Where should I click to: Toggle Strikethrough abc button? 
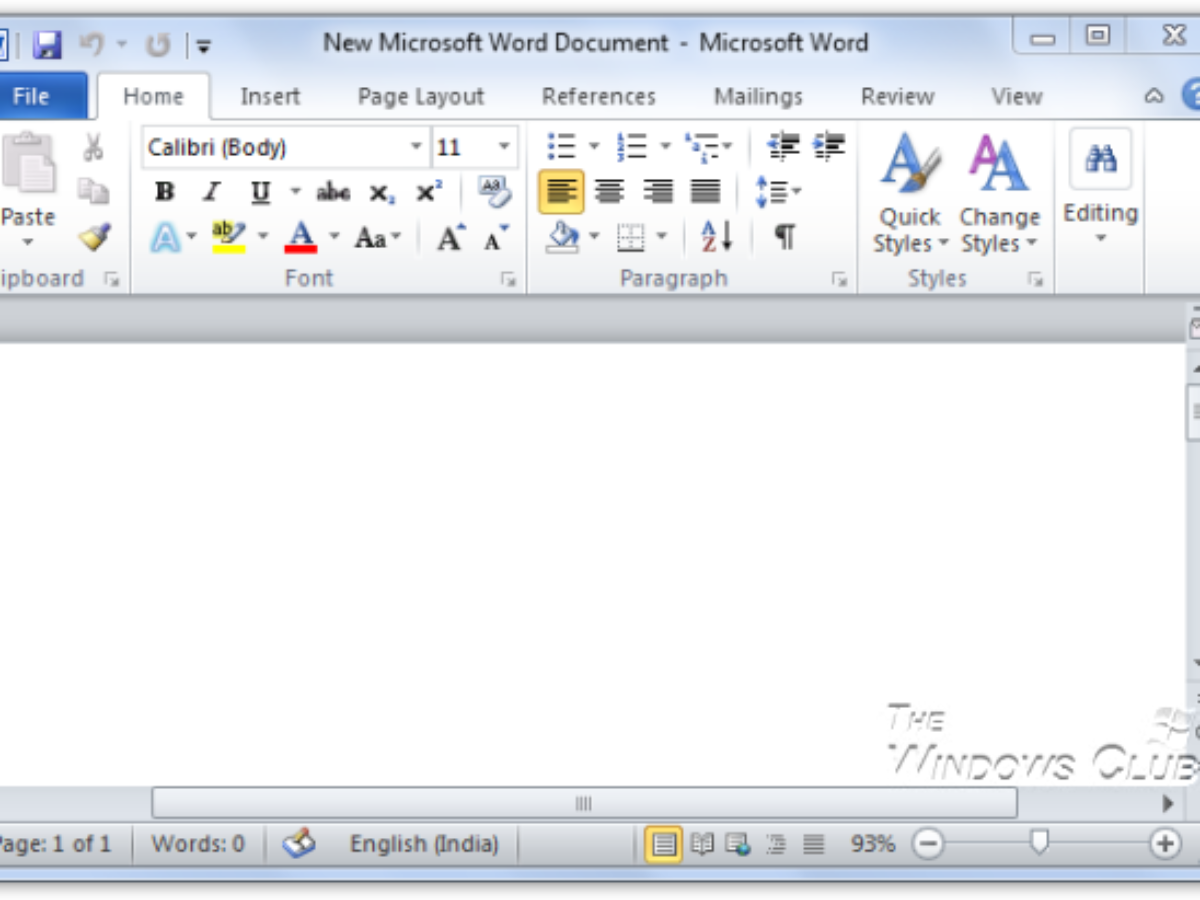pyautogui.click(x=333, y=192)
